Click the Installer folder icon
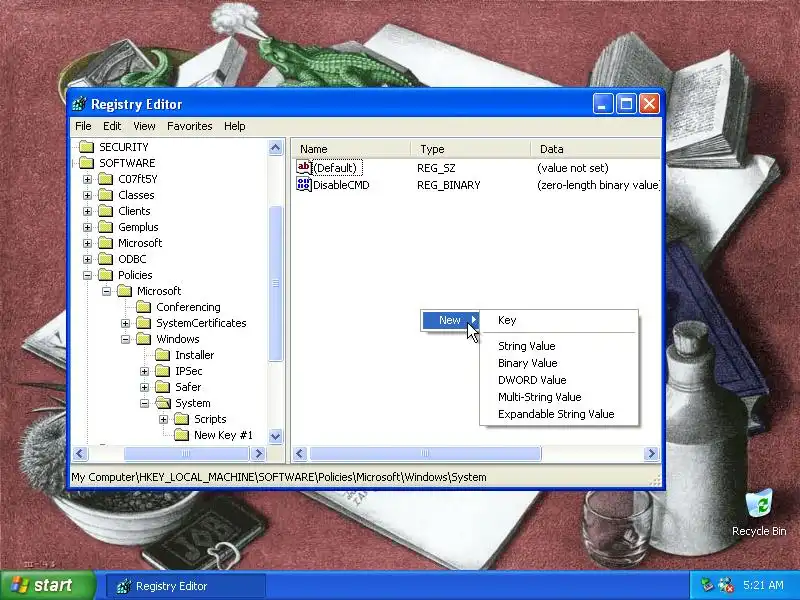Screen dimensions: 800x600 coord(163,355)
